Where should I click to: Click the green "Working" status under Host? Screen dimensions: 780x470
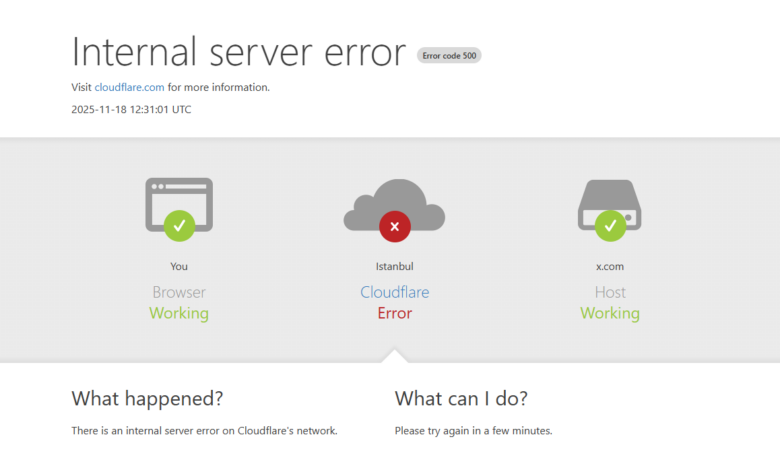[x=609, y=313]
